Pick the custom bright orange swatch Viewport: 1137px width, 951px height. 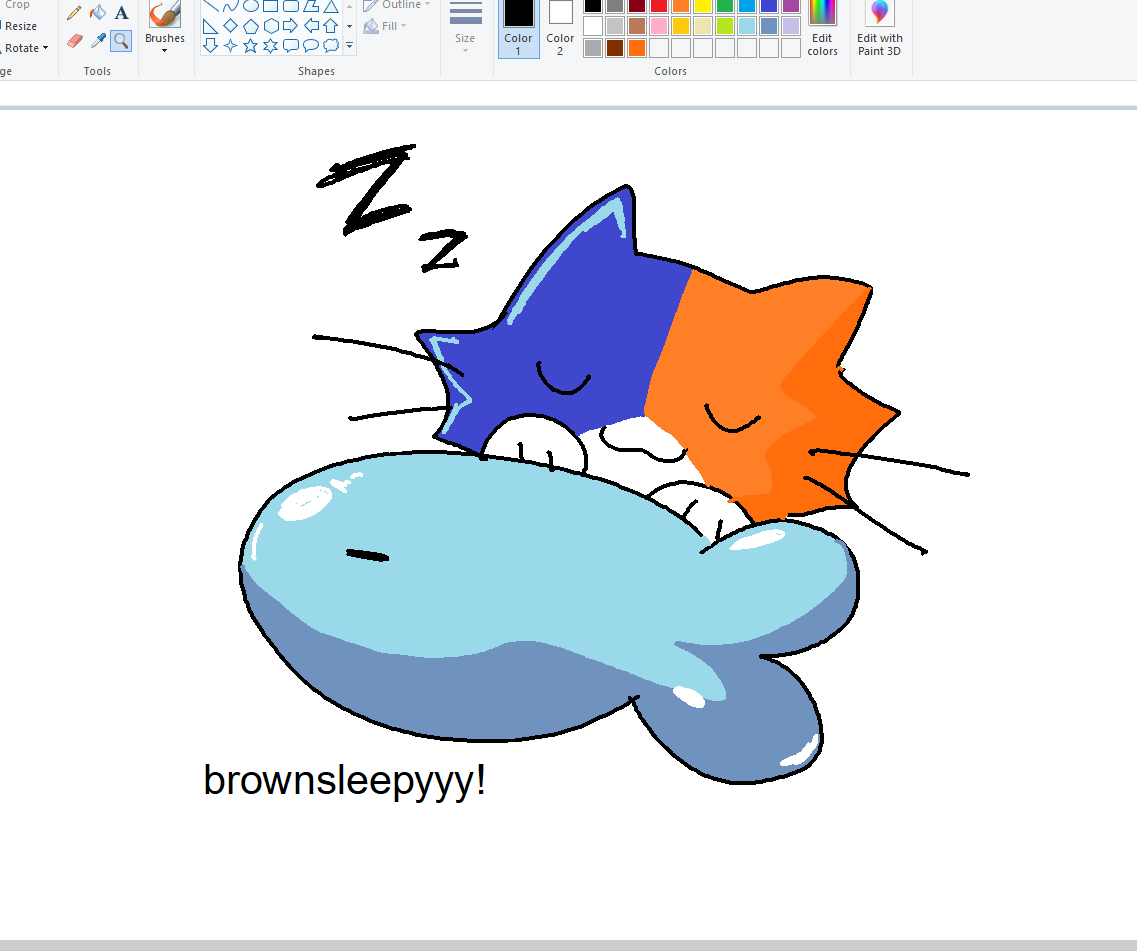pos(637,48)
